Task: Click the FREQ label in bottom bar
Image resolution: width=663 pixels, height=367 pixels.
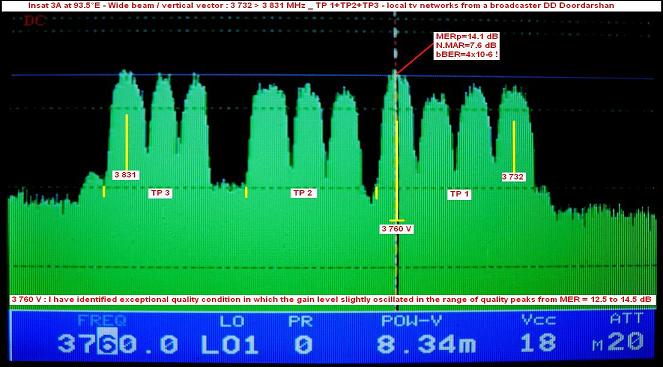Action: 102,321
